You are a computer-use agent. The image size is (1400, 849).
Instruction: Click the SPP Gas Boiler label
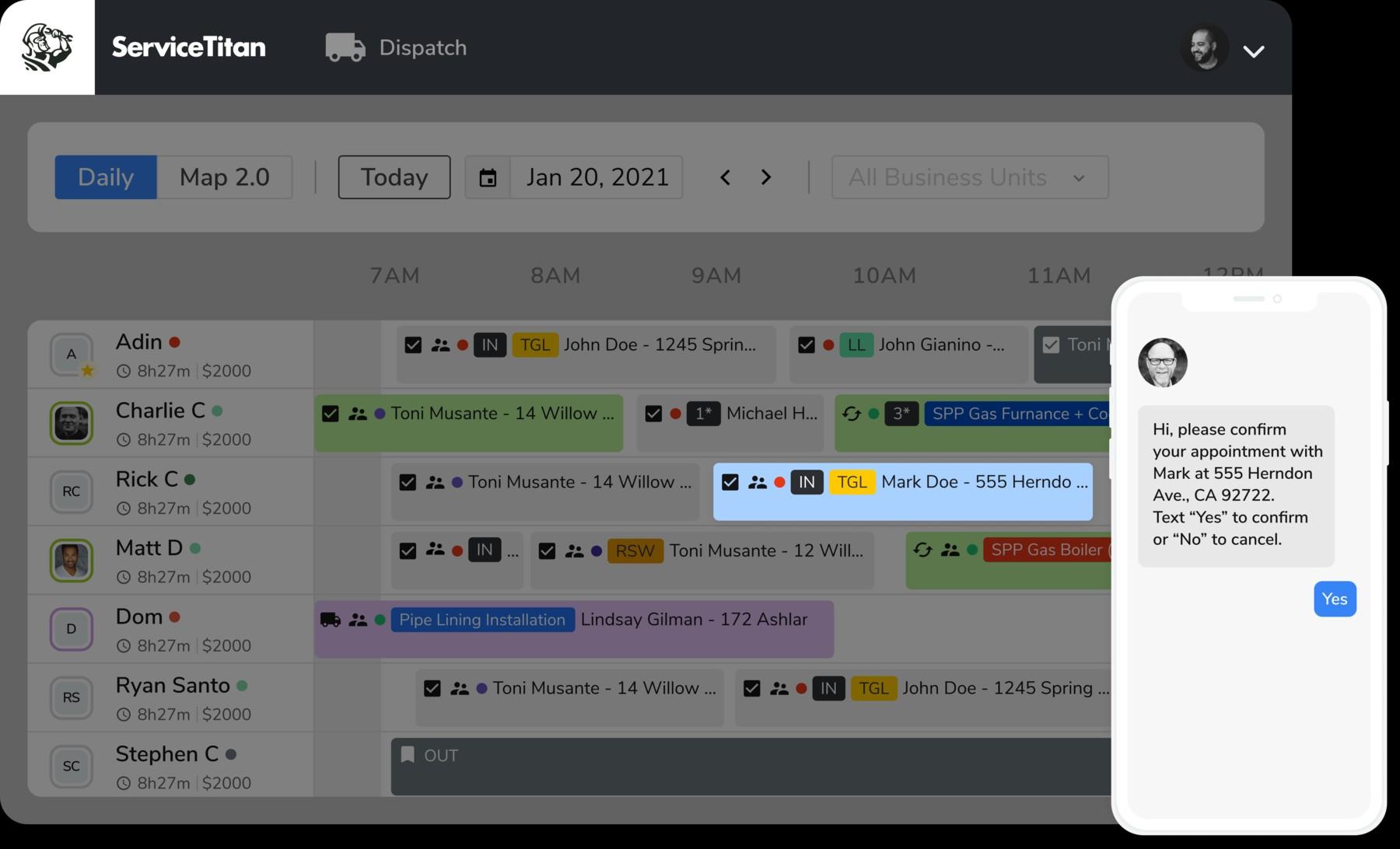coord(1047,550)
